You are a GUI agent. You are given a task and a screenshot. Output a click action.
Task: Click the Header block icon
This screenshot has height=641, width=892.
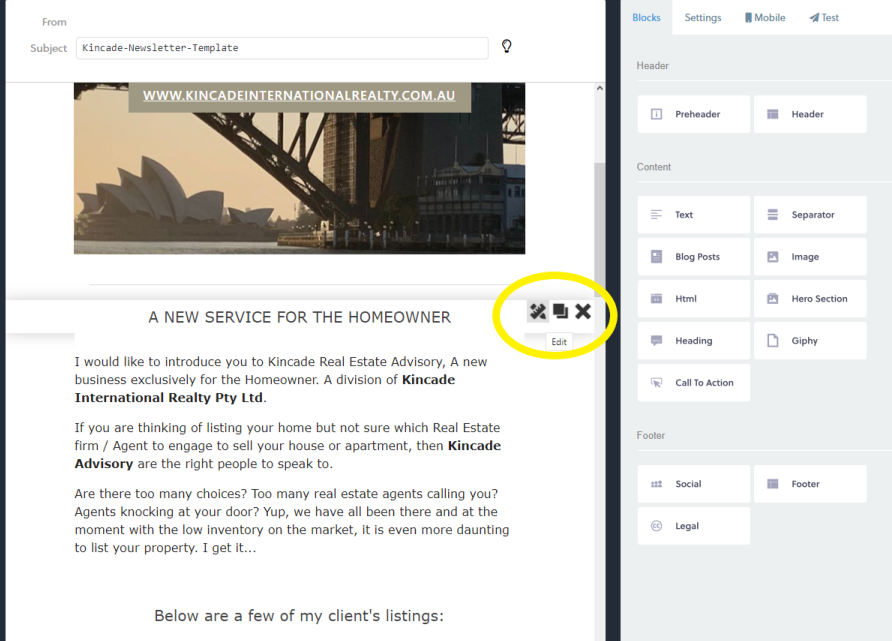tap(773, 114)
